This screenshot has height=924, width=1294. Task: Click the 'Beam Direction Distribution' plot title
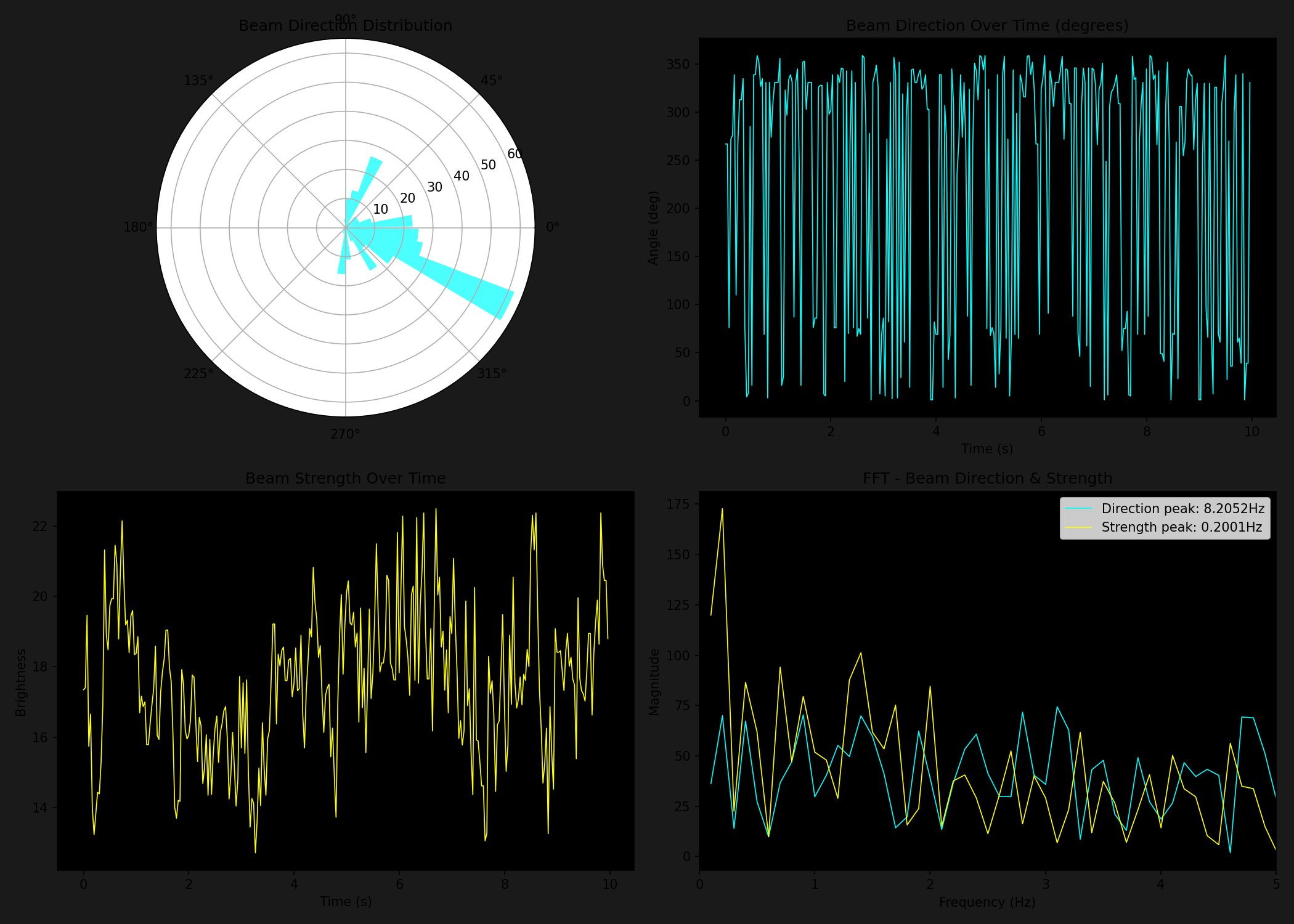tap(345, 26)
